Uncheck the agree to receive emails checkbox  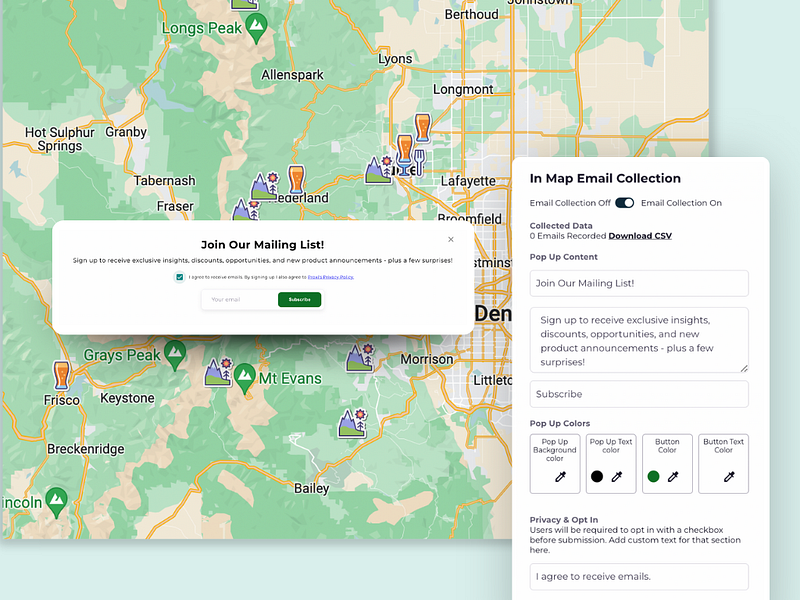[x=180, y=277]
